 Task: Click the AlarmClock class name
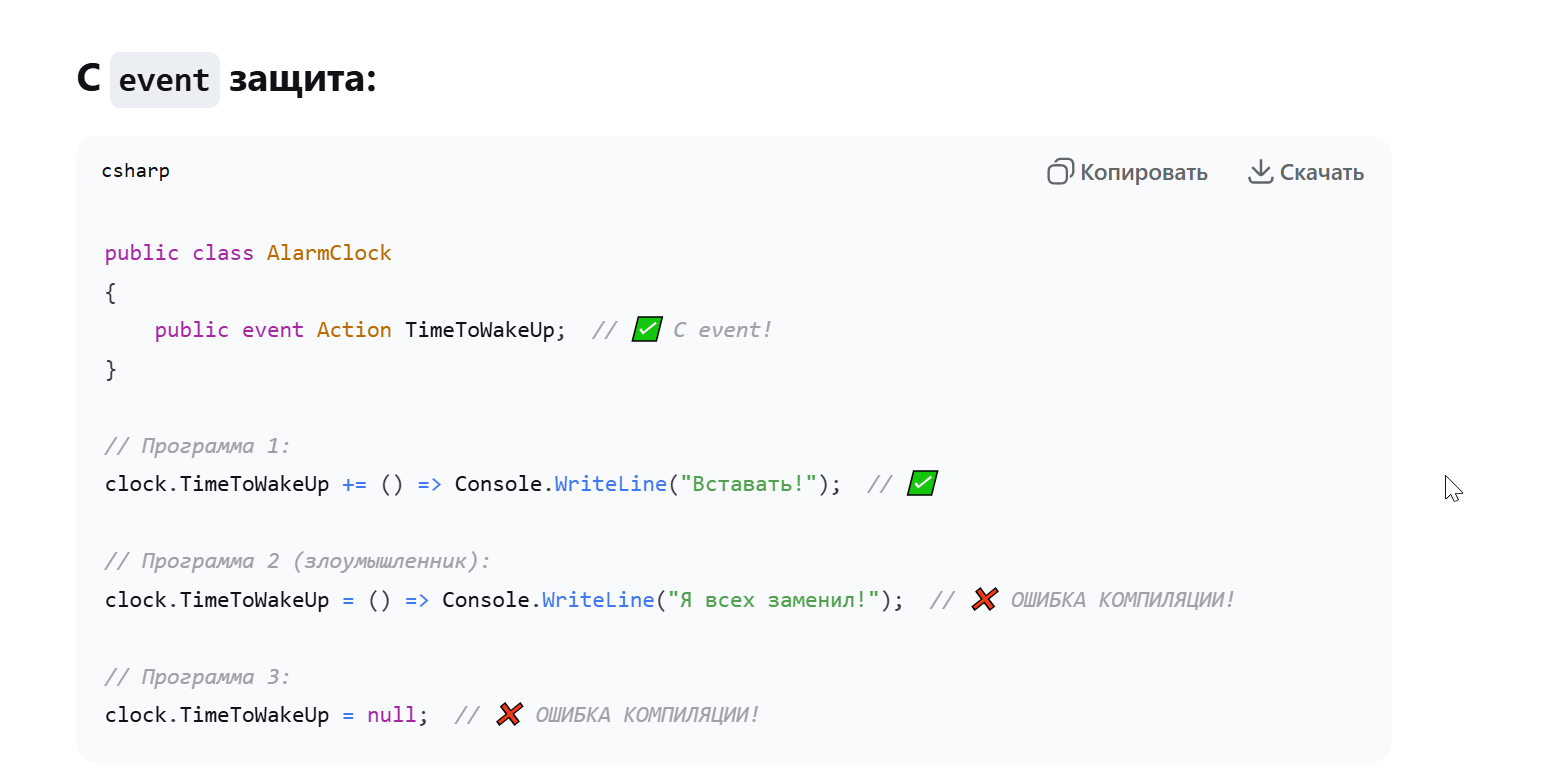(x=329, y=253)
